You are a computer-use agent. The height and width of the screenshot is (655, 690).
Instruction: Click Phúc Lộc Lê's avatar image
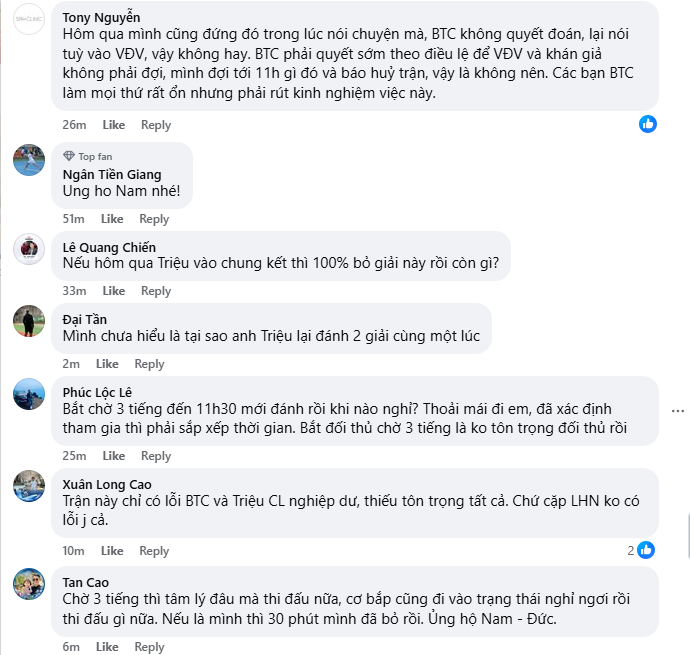[x=29, y=394]
